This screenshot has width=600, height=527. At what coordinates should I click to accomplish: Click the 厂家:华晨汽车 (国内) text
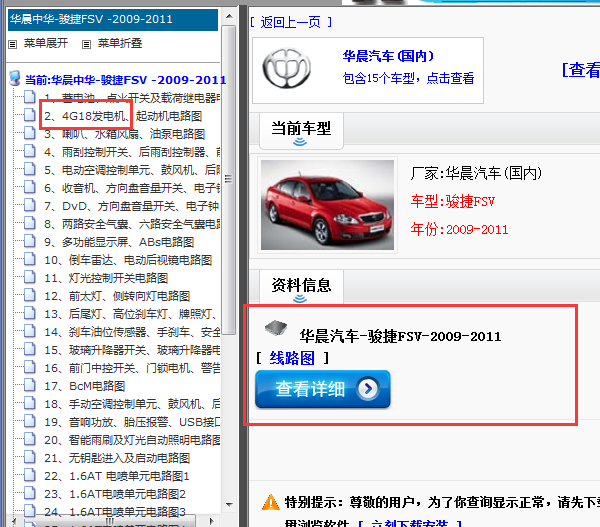coord(476,173)
